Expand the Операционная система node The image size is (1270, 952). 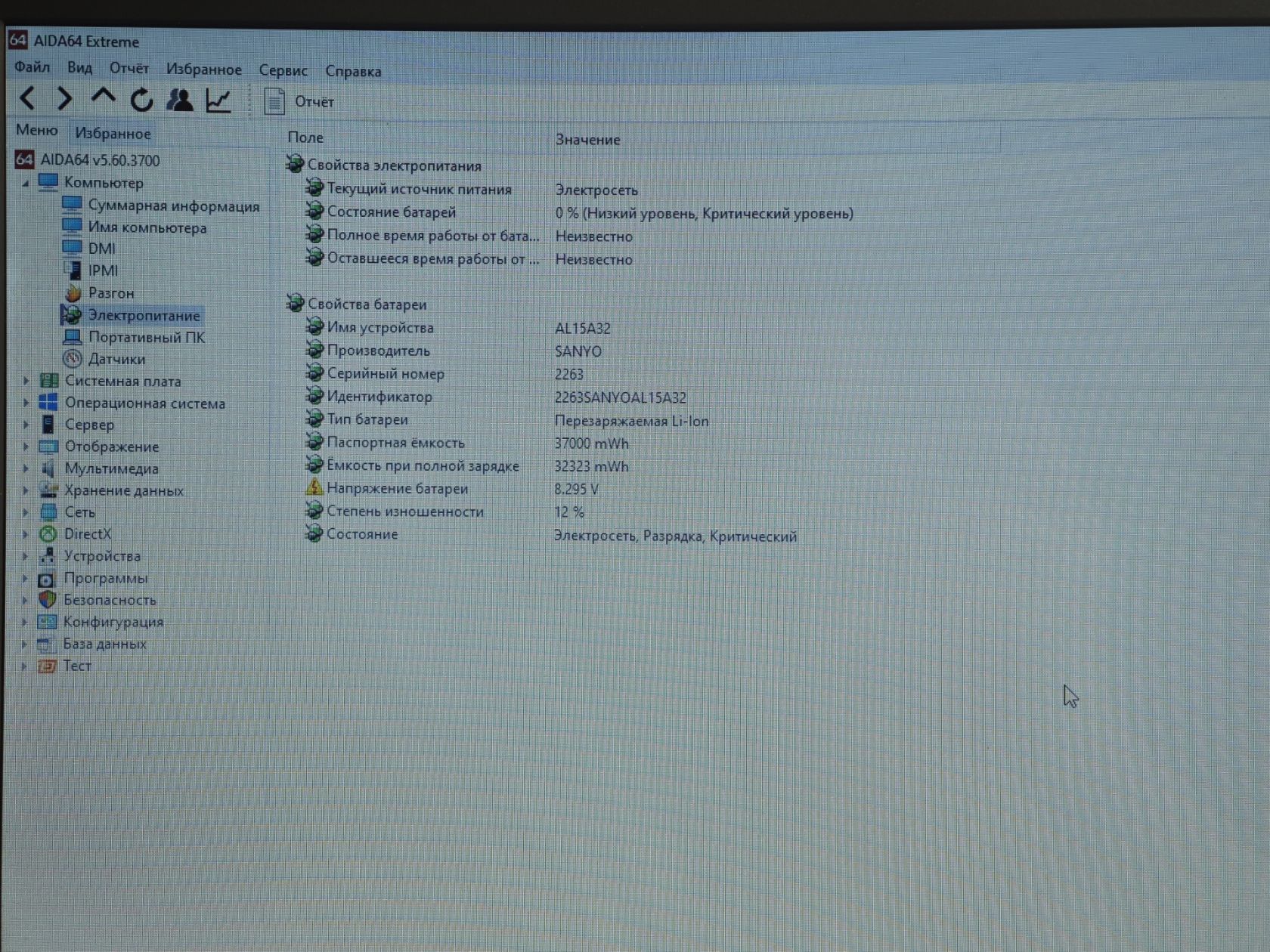(26, 403)
